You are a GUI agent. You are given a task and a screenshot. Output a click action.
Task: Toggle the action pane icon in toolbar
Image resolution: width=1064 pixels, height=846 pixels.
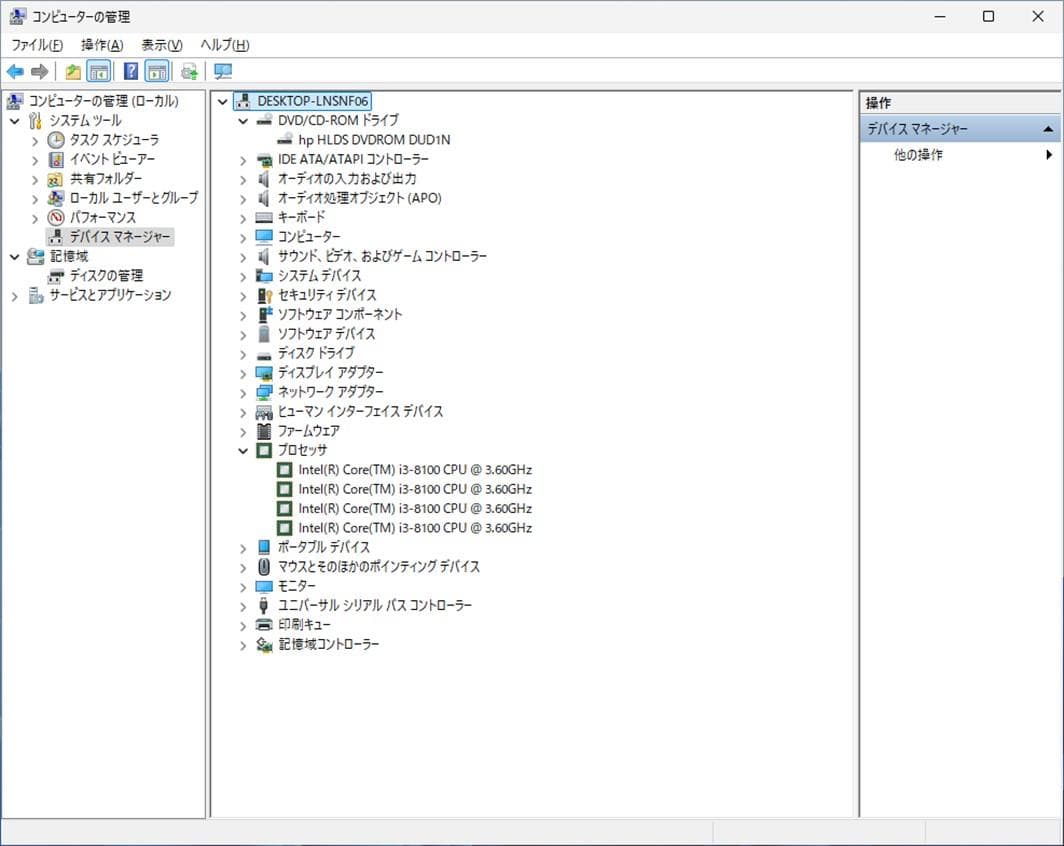tap(157, 71)
